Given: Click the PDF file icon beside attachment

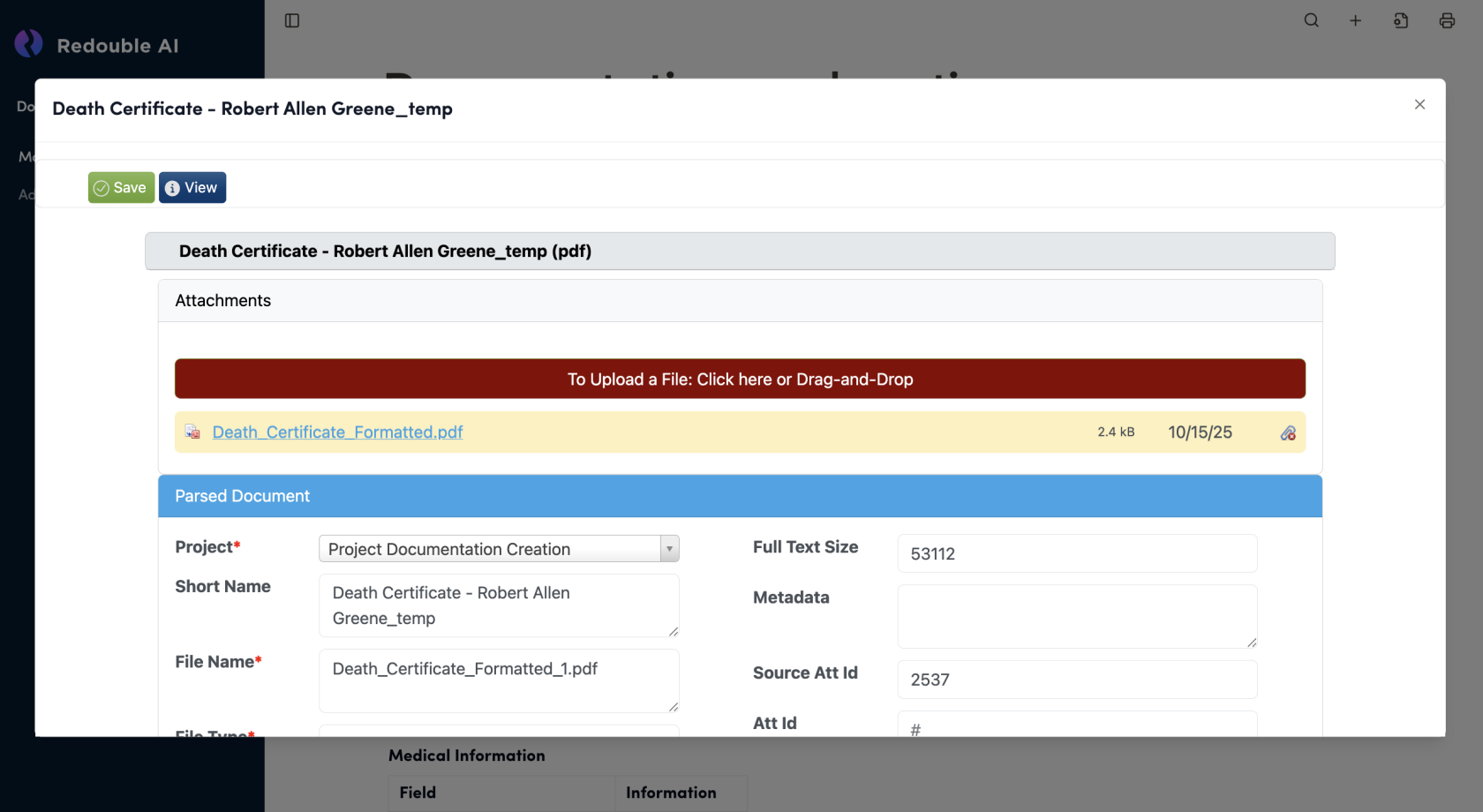Looking at the screenshot, I should click(192, 432).
